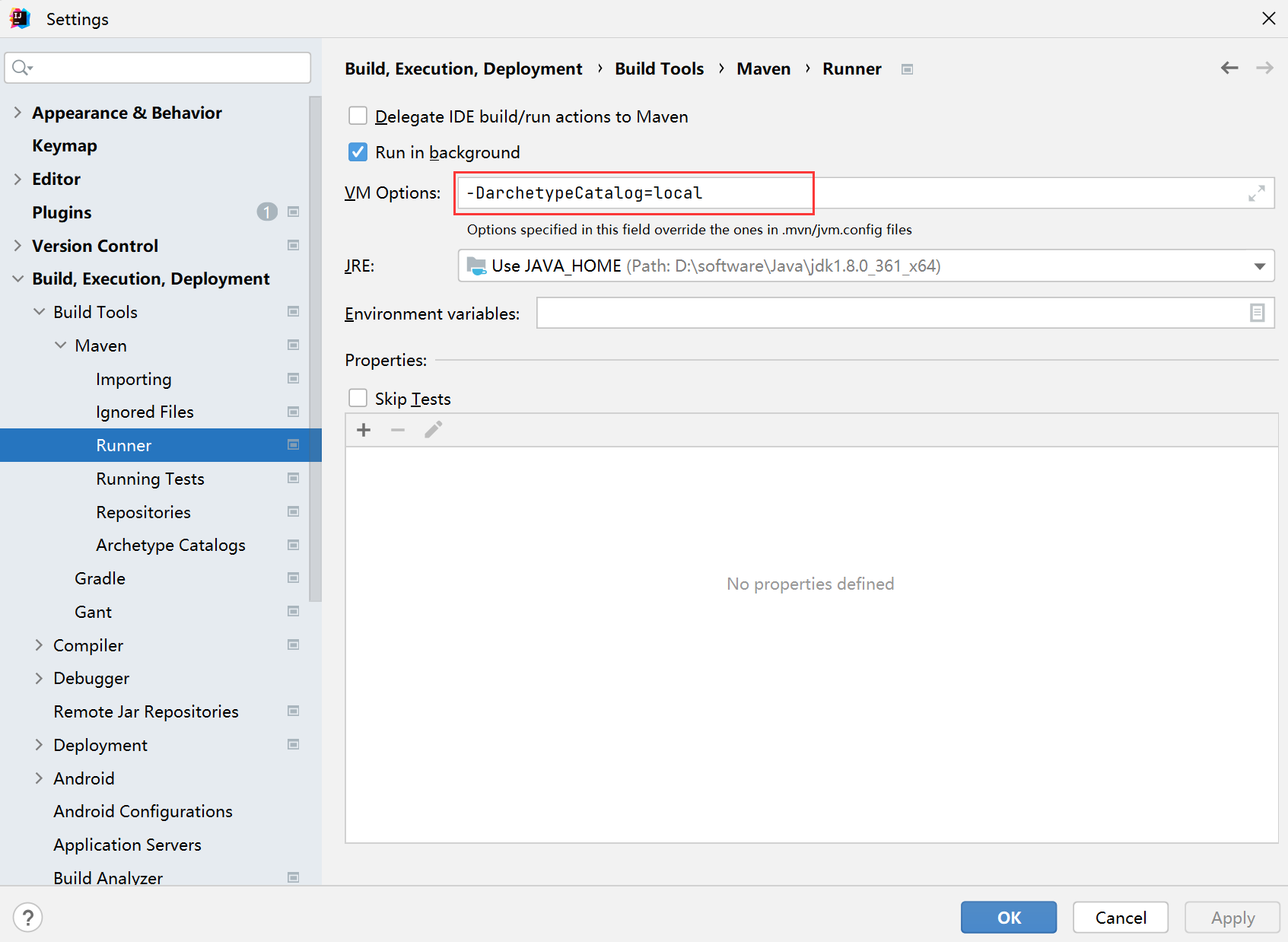This screenshot has height=942, width=1288.
Task: Click the project icon on the Archetype Catalogs row
Action: tap(294, 545)
